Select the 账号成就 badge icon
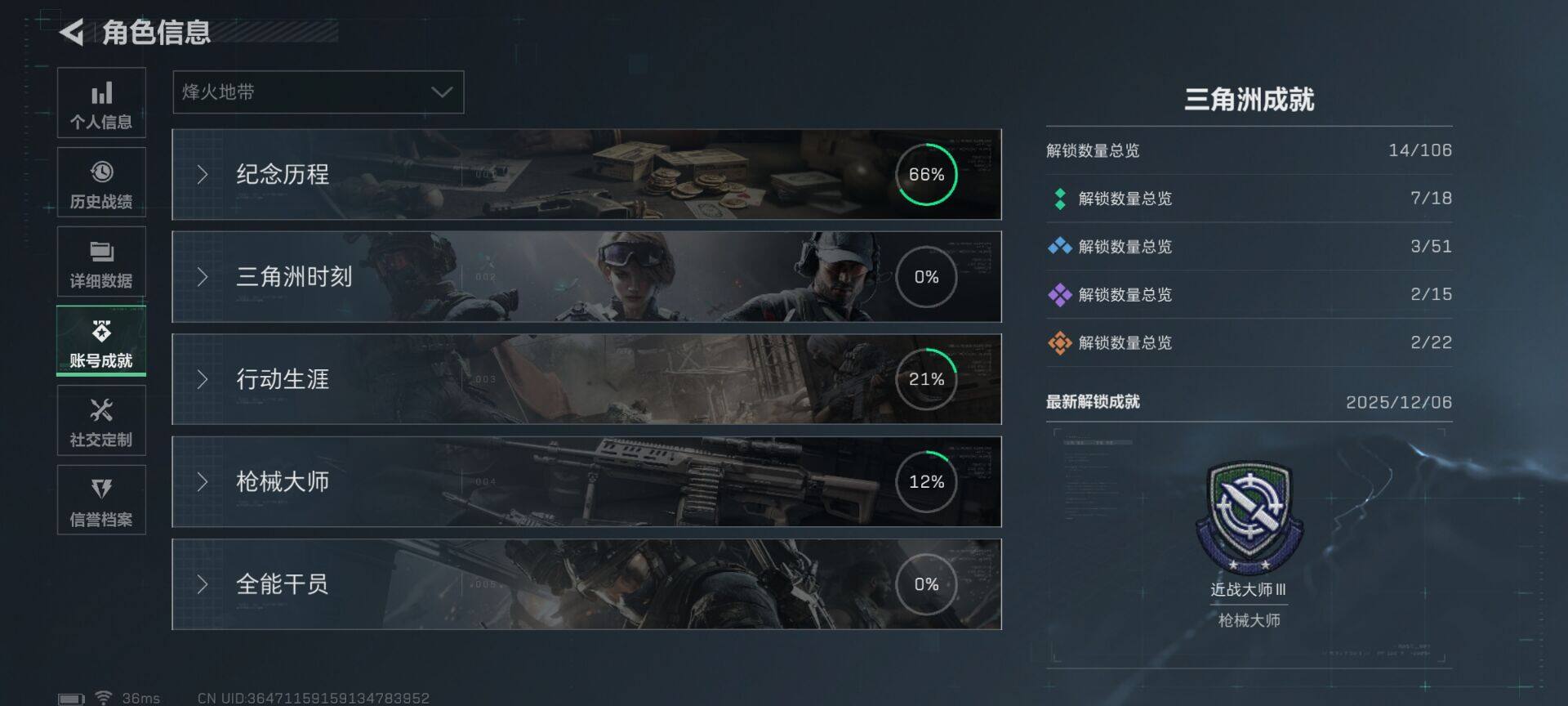 pos(101,331)
